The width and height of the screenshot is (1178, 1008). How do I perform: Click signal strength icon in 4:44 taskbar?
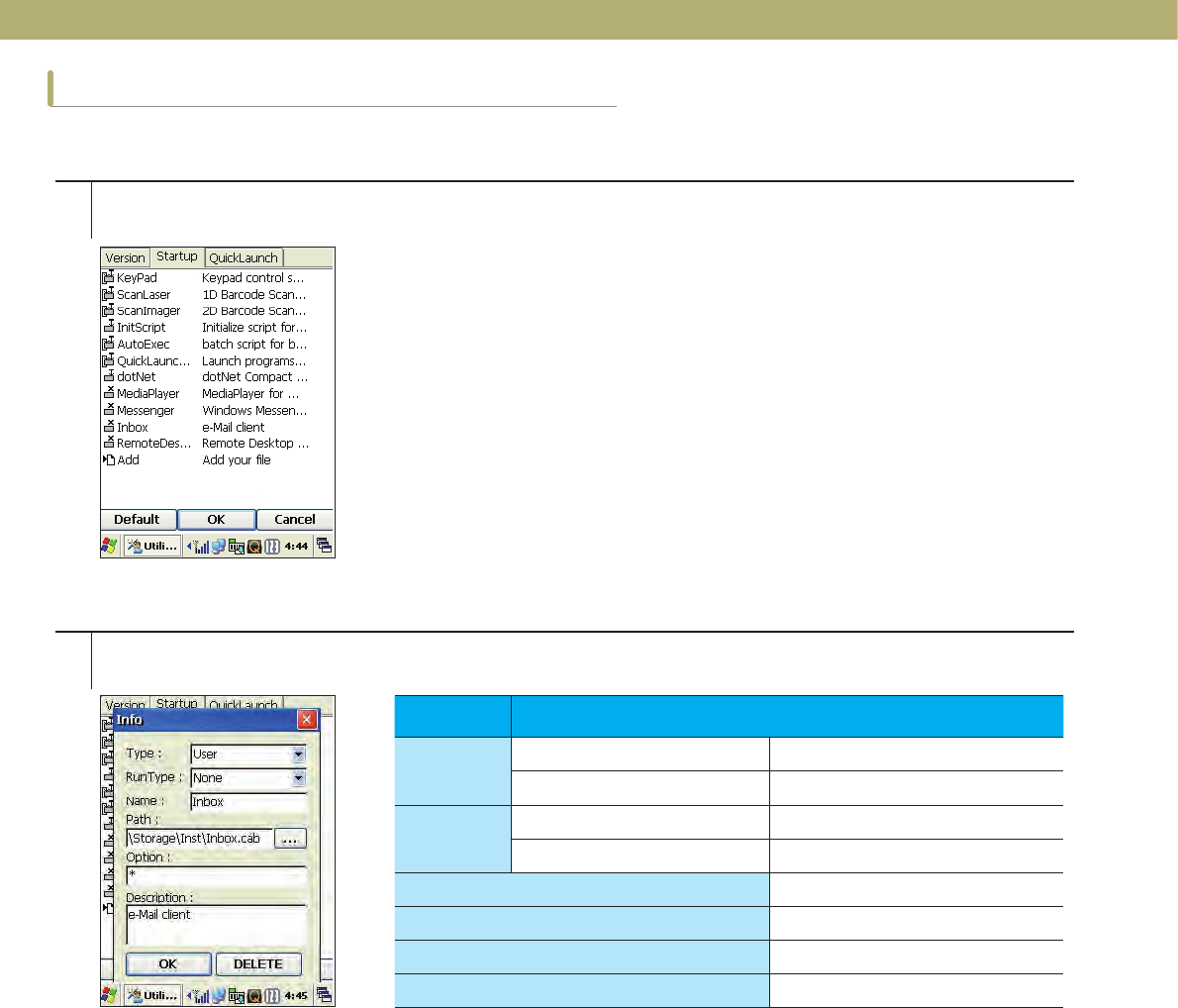point(199,547)
